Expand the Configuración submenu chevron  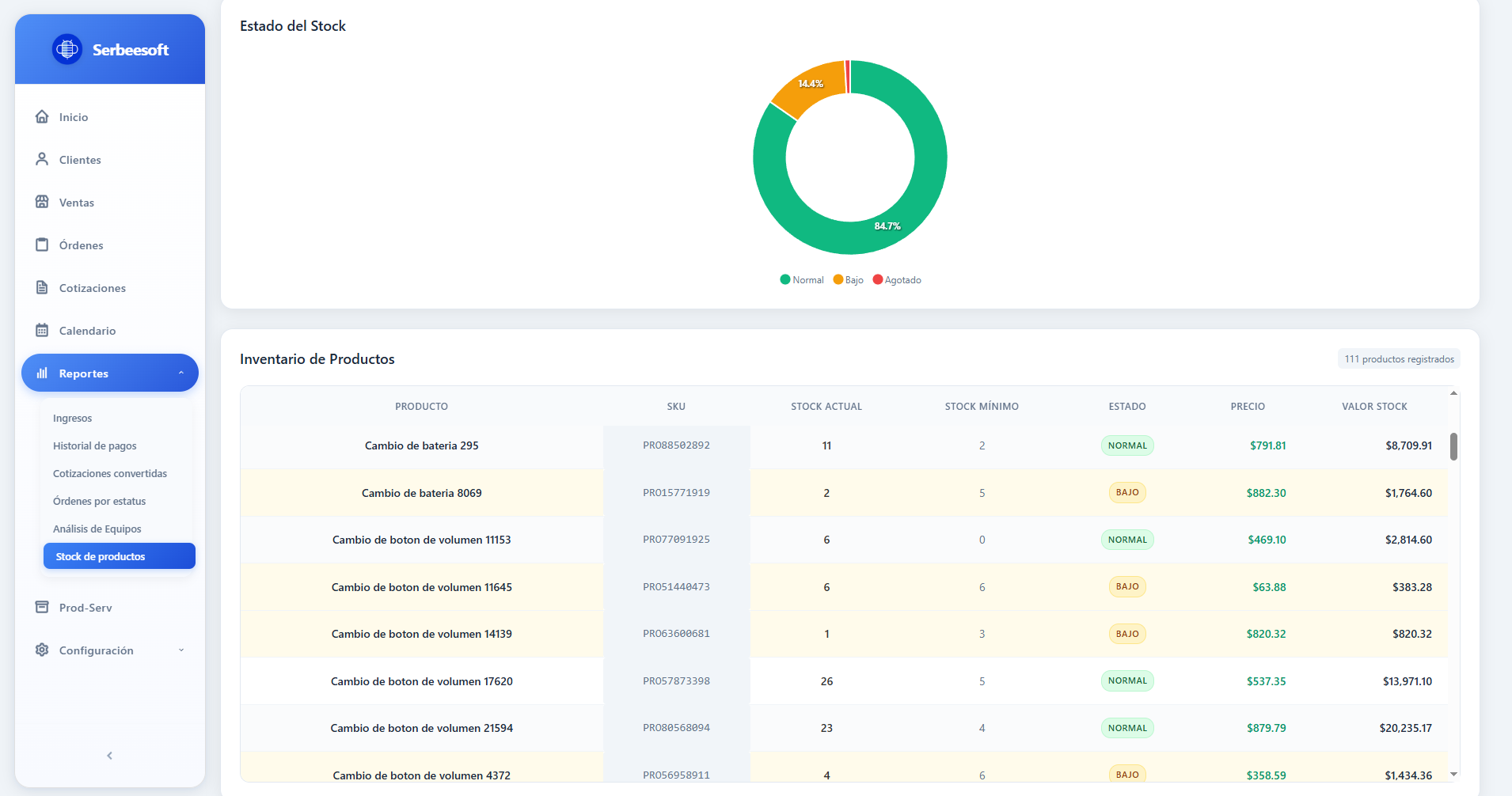[181, 650]
